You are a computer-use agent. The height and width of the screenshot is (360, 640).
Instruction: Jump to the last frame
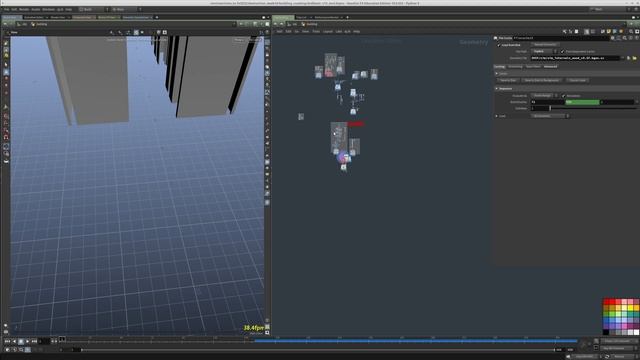tap(34, 341)
